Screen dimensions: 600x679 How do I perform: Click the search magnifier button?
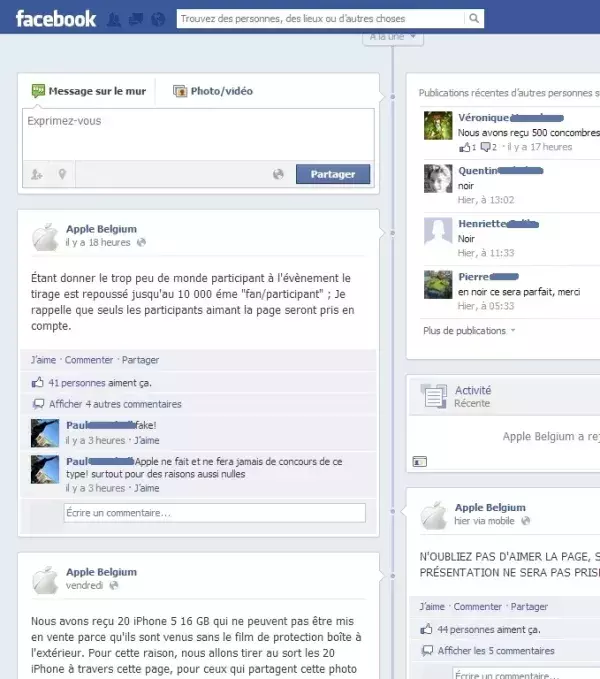coord(474,18)
